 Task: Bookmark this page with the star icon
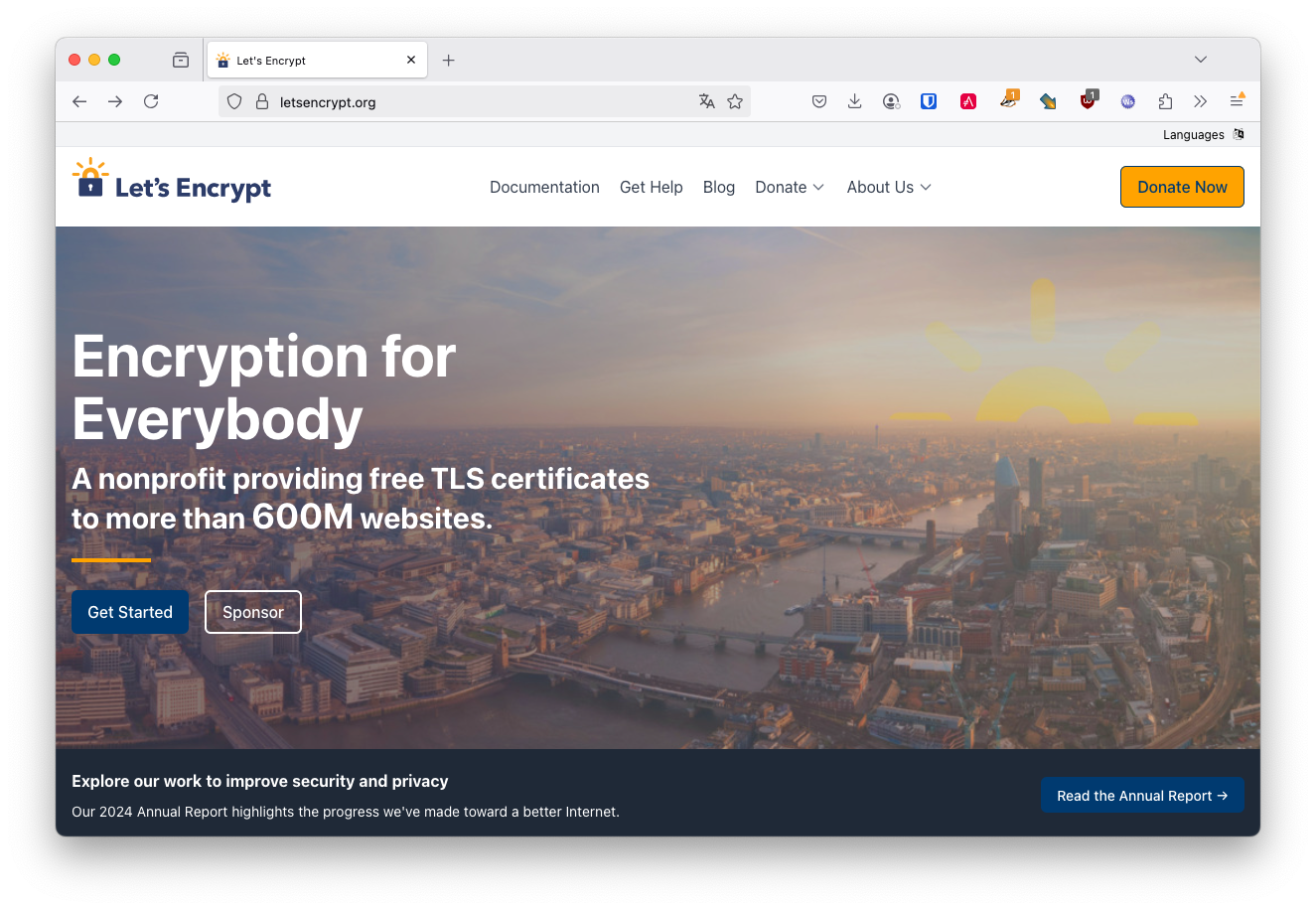(735, 101)
